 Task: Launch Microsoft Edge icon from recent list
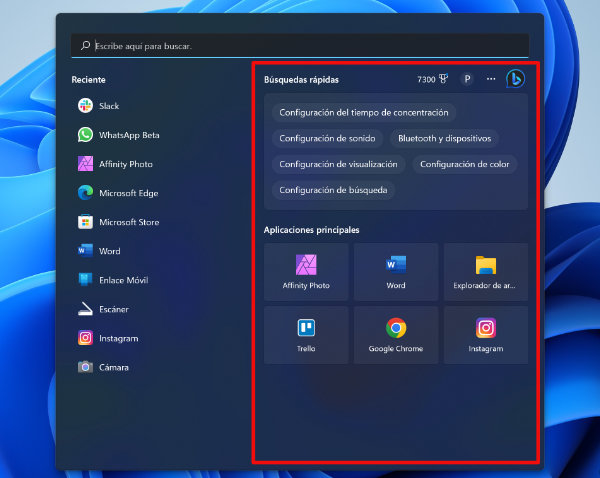(85, 193)
